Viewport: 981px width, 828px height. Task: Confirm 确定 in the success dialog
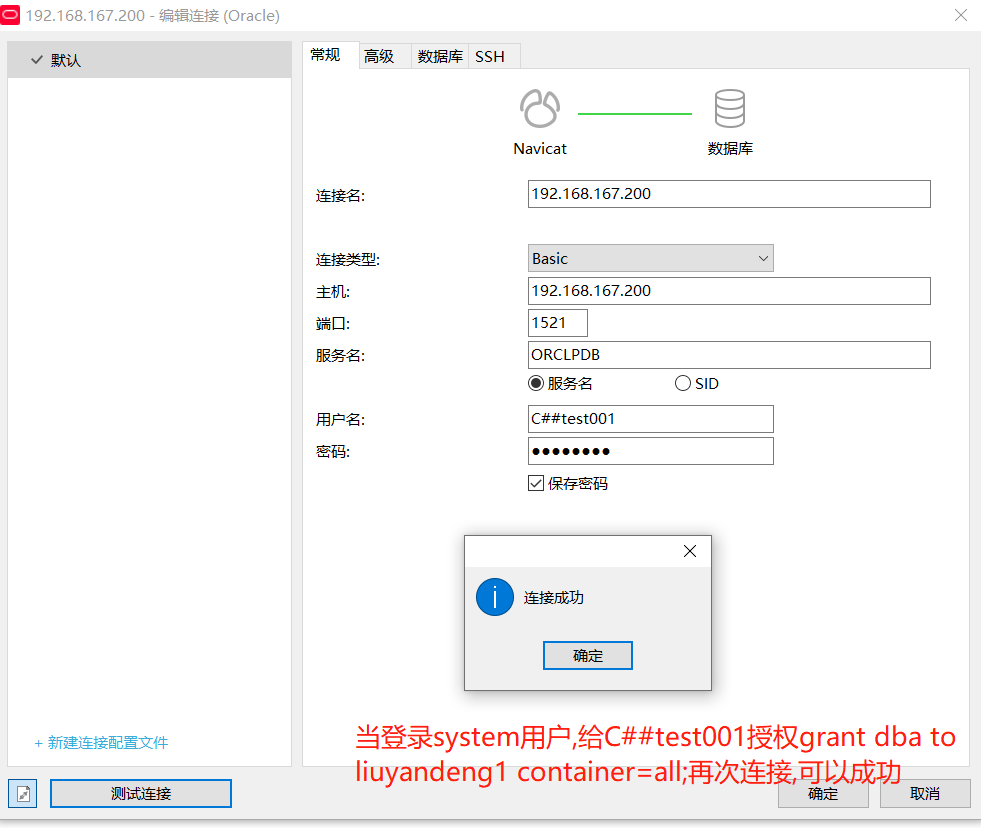pos(587,655)
